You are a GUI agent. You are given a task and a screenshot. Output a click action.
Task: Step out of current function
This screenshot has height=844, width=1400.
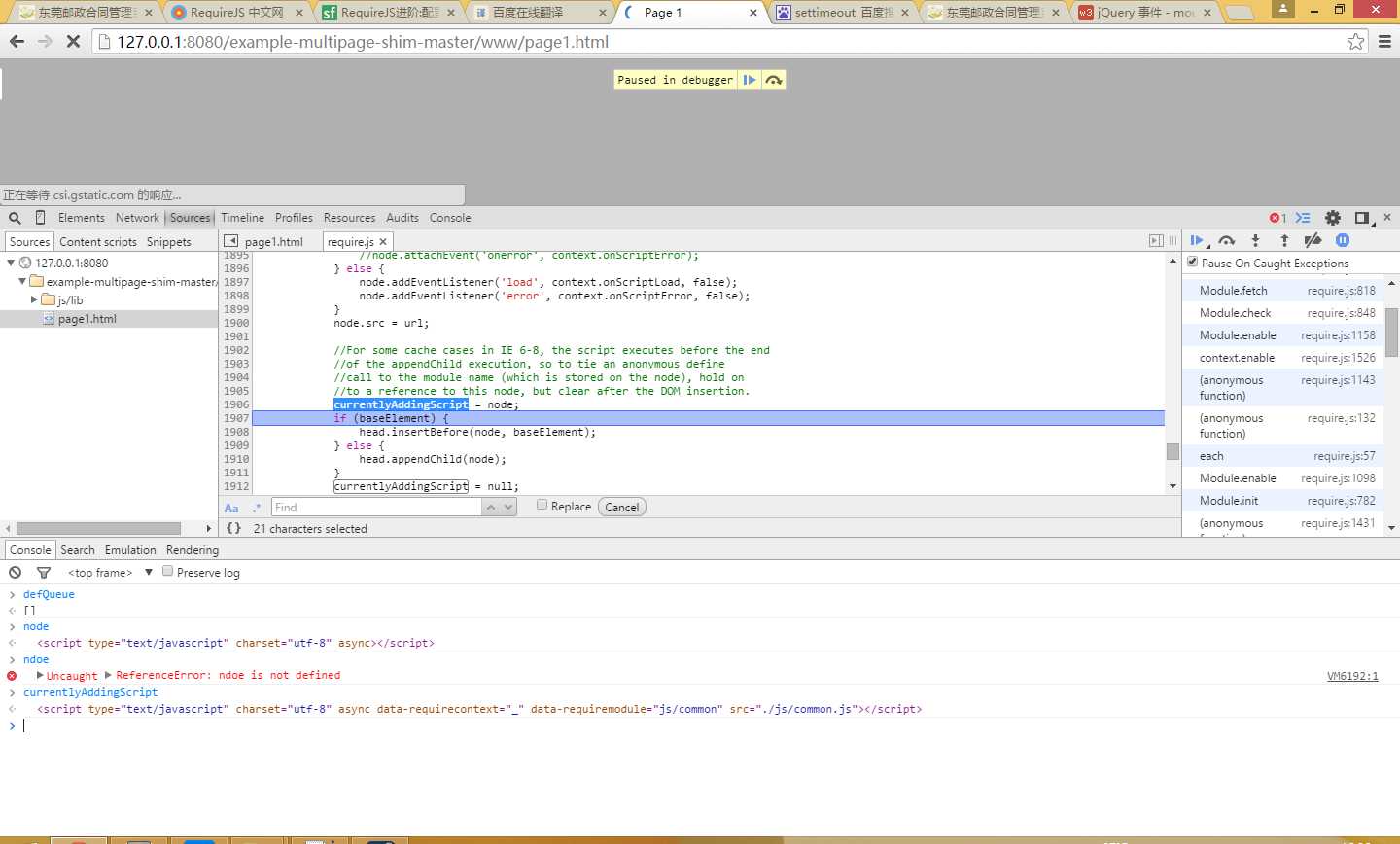1284,240
